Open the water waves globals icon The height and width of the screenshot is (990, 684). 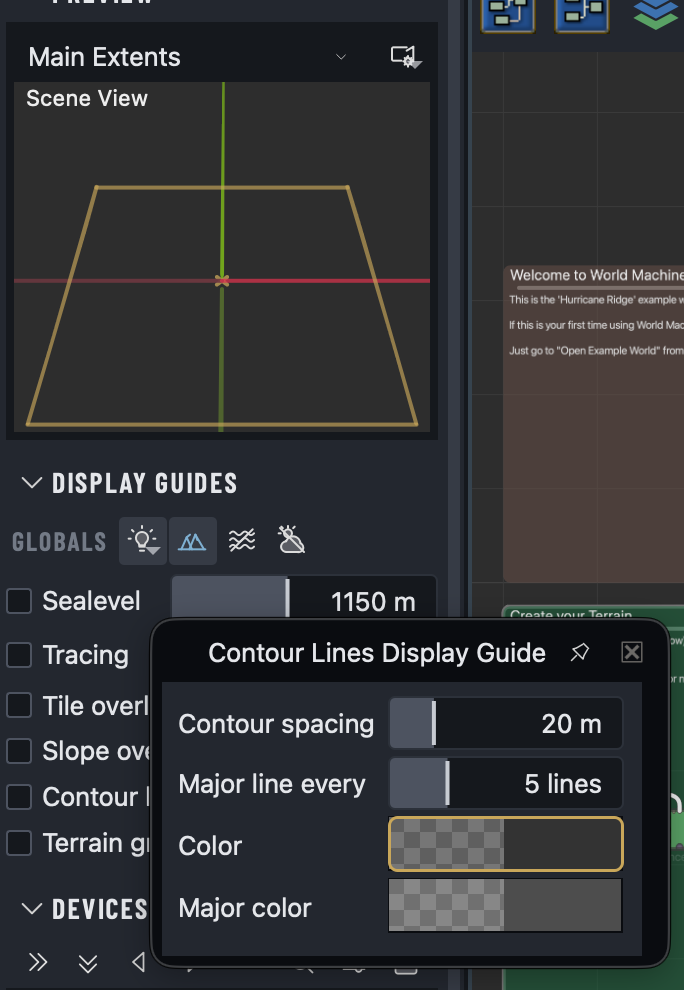[x=242, y=540]
